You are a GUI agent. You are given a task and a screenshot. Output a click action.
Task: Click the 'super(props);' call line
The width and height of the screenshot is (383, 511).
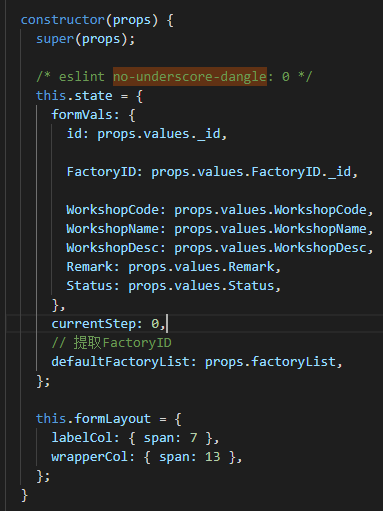click(86, 39)
